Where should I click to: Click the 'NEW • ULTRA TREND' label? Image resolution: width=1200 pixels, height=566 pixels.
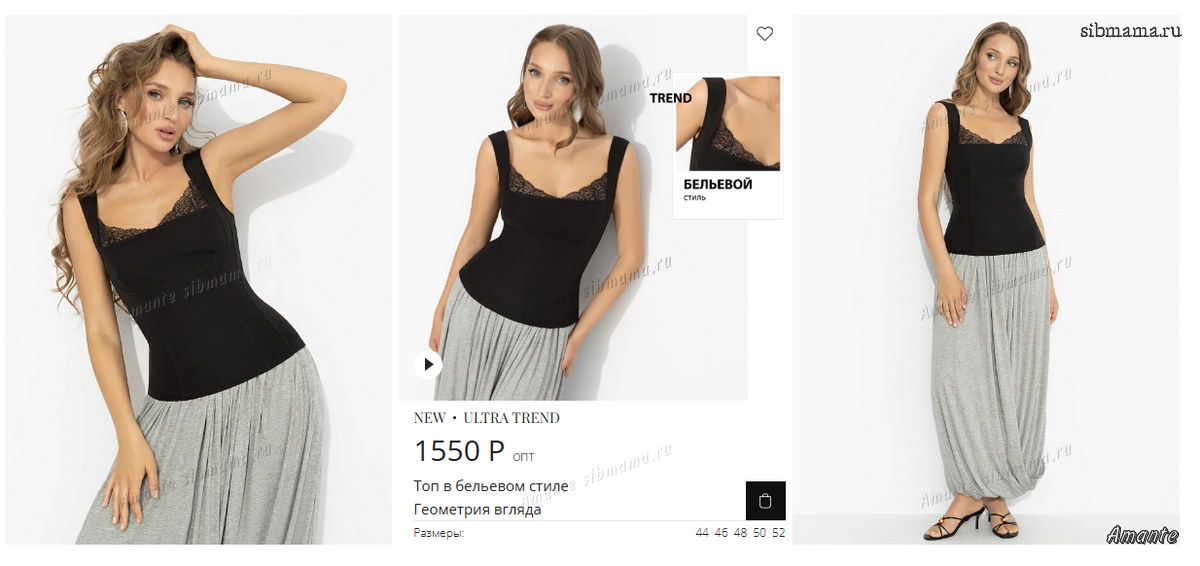click(487, 418)
